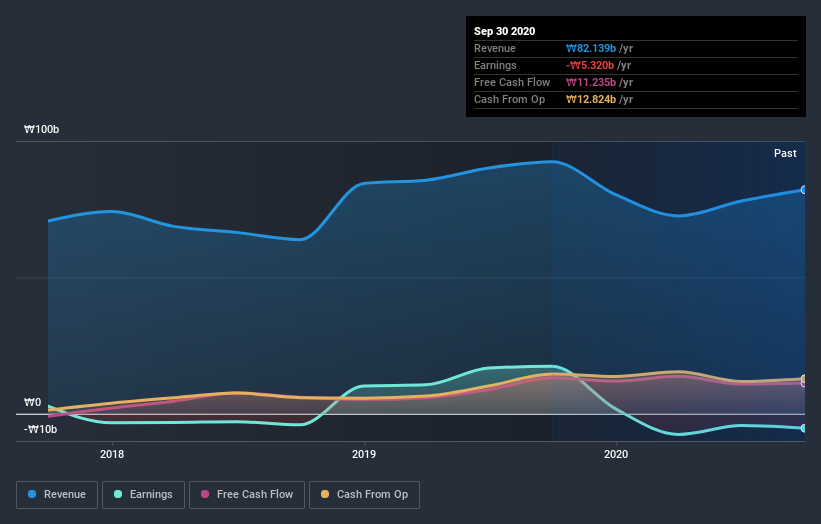Click the ₩82.139b revenue value

591,48
